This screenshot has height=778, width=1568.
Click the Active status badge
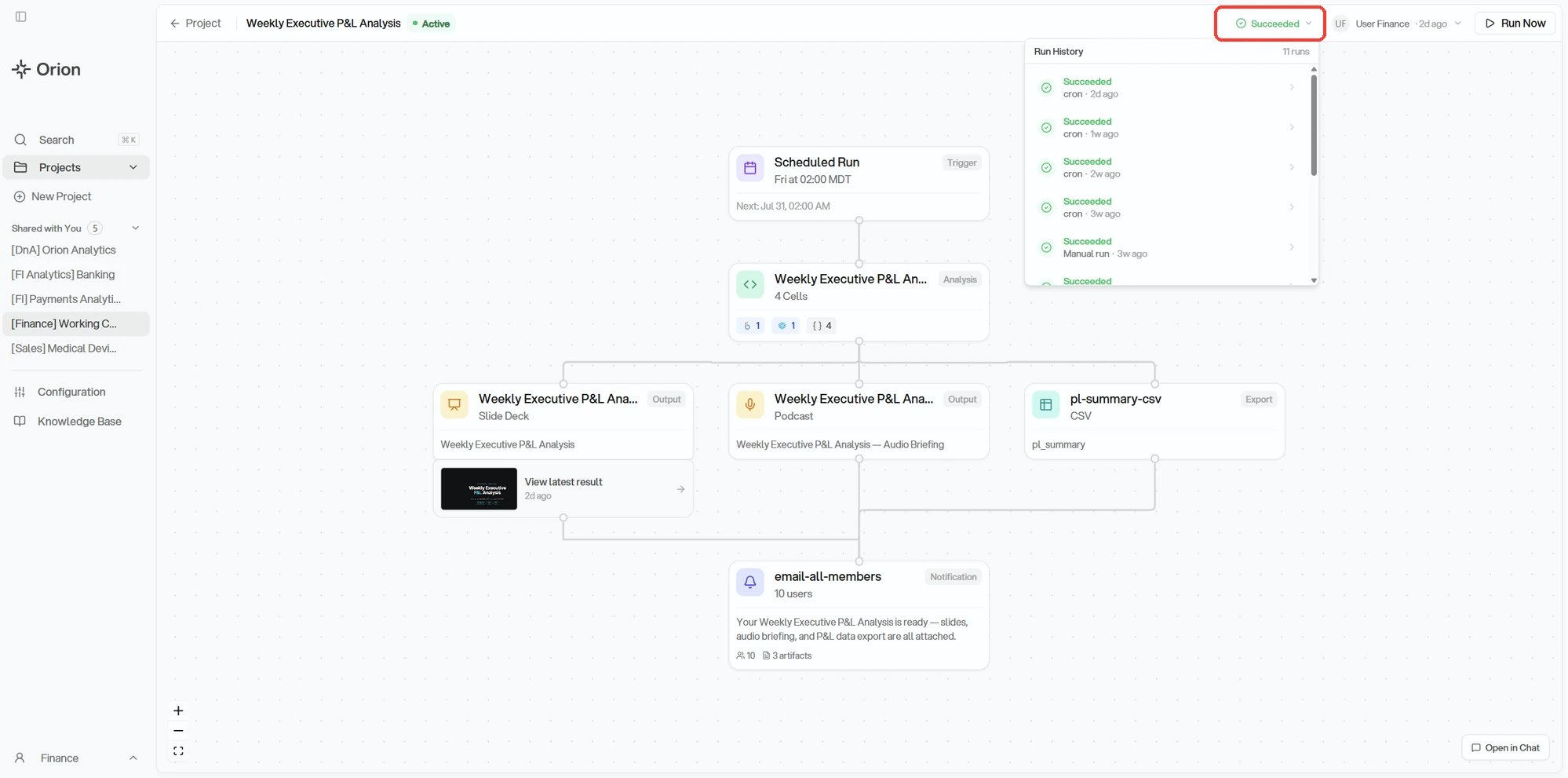[x=431, y=24]
